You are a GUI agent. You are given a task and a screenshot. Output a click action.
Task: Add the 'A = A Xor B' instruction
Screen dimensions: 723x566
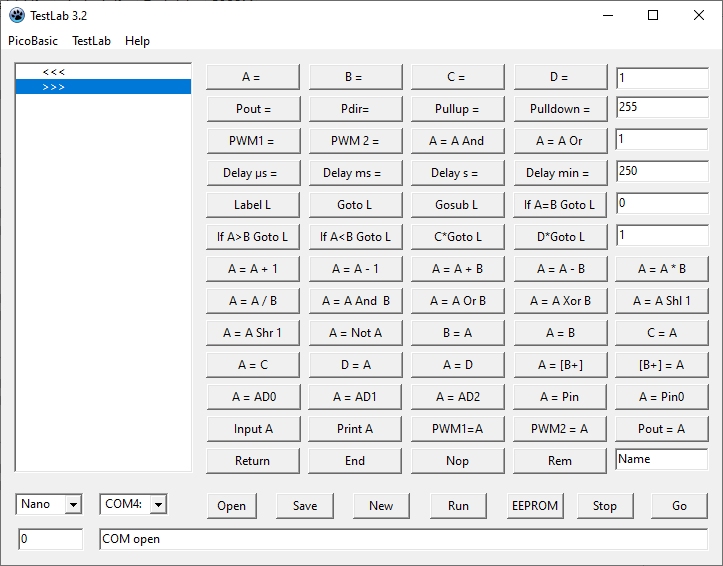(560, 301)
